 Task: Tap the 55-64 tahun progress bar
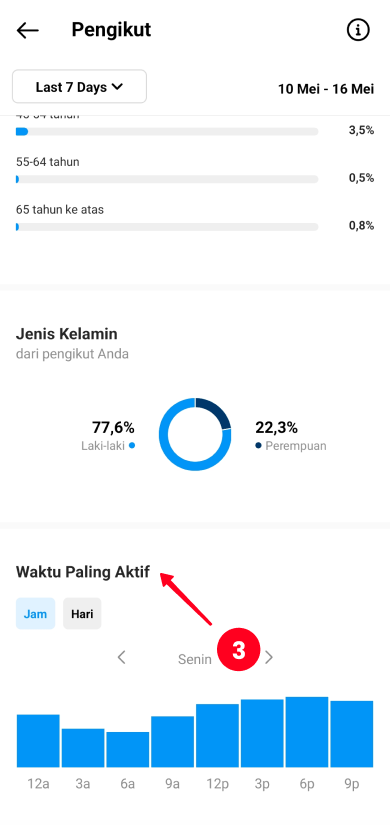[x=167, y=179]
